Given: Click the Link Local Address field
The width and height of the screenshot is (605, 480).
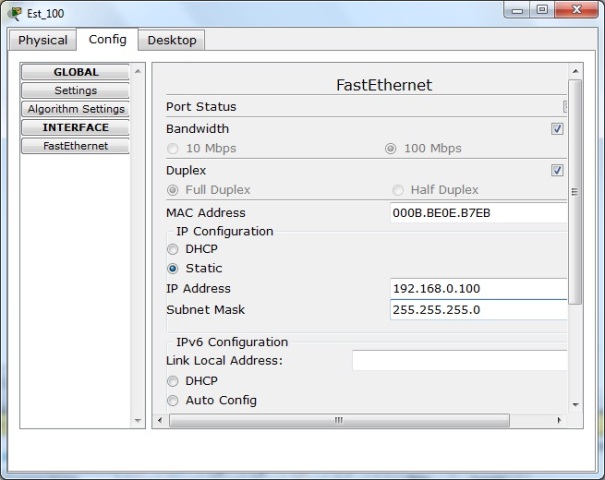Looking at the screenshot, I should click(x=459, y=360).
